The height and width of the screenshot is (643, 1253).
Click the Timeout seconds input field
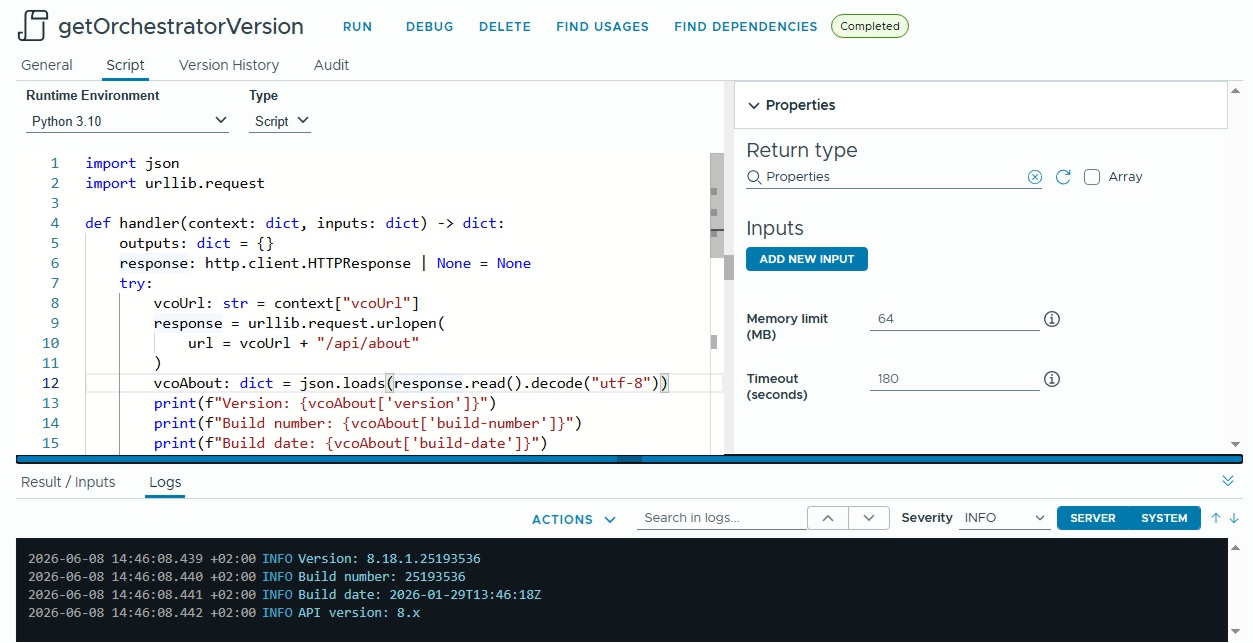point(954,379)
